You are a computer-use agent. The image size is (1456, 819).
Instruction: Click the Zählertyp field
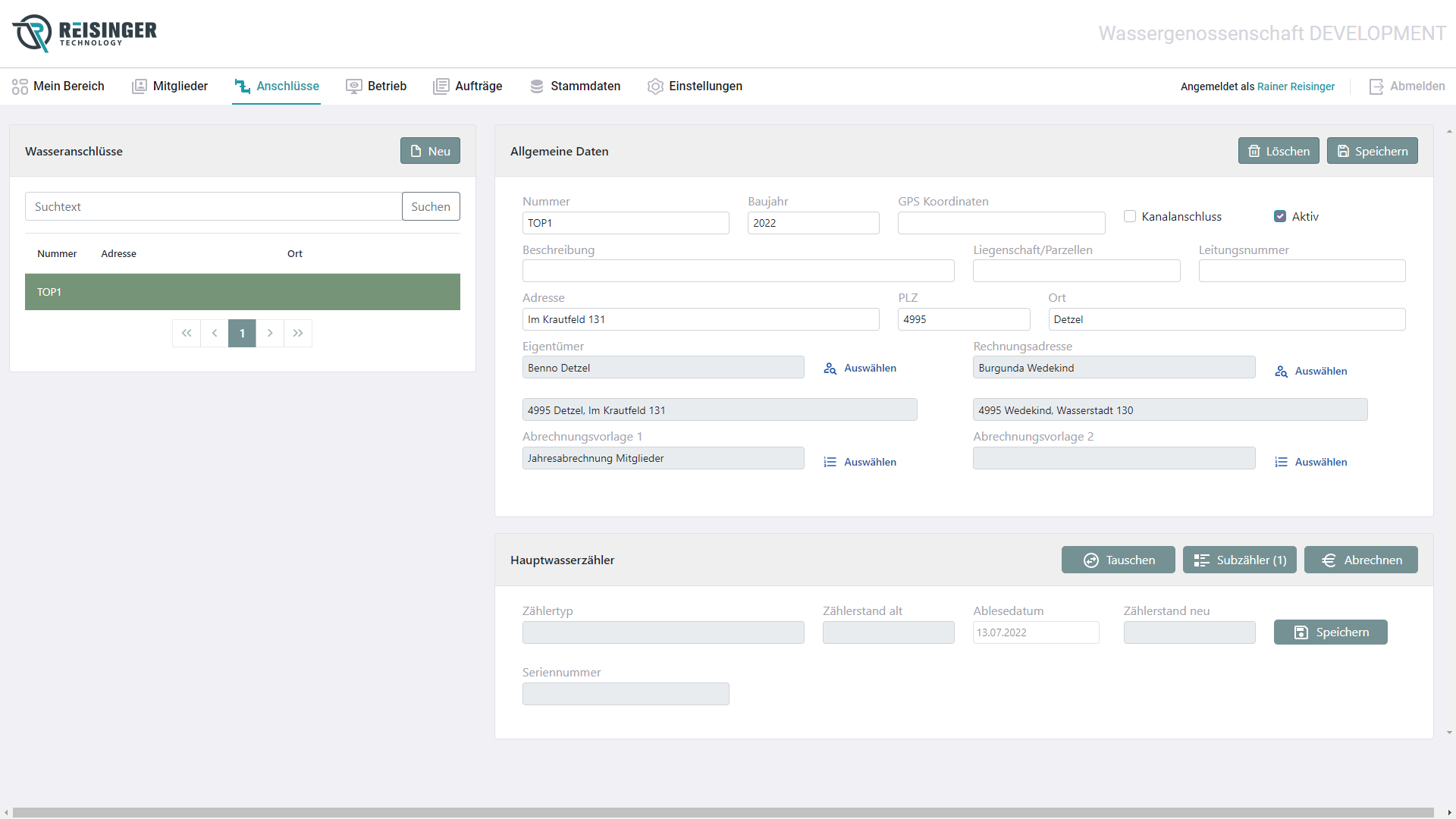663,632
